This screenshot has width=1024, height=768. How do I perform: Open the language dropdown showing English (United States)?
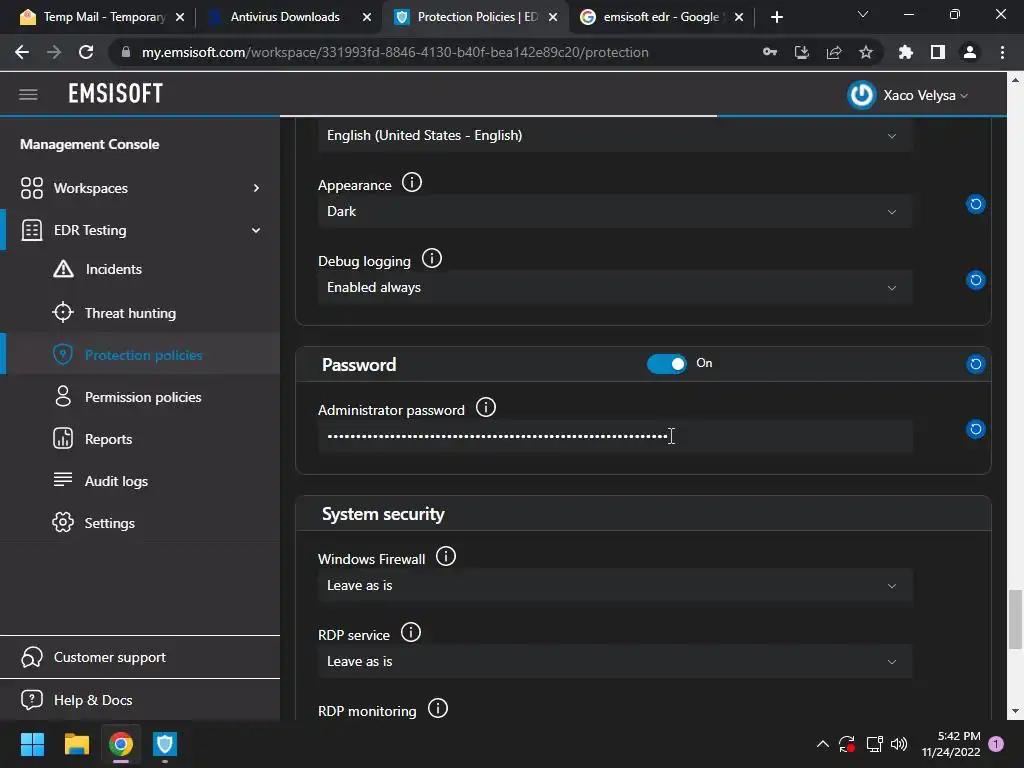pyautogui.click(x=615, y=135)
